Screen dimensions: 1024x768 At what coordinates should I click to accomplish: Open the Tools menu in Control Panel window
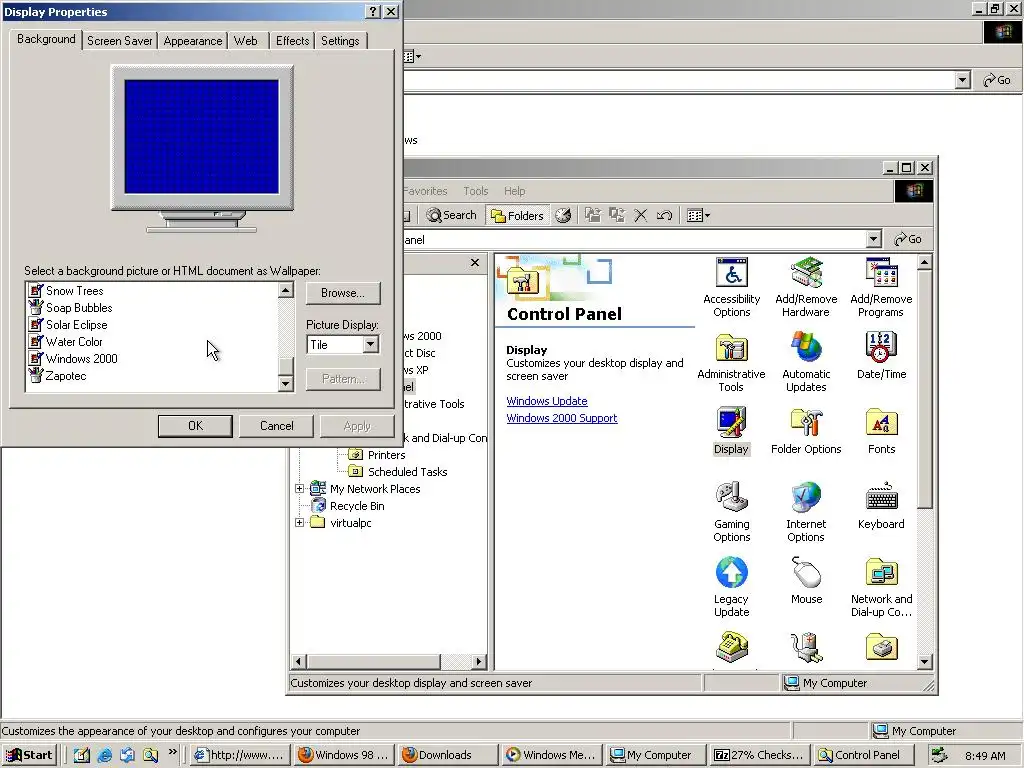(475, 191)
